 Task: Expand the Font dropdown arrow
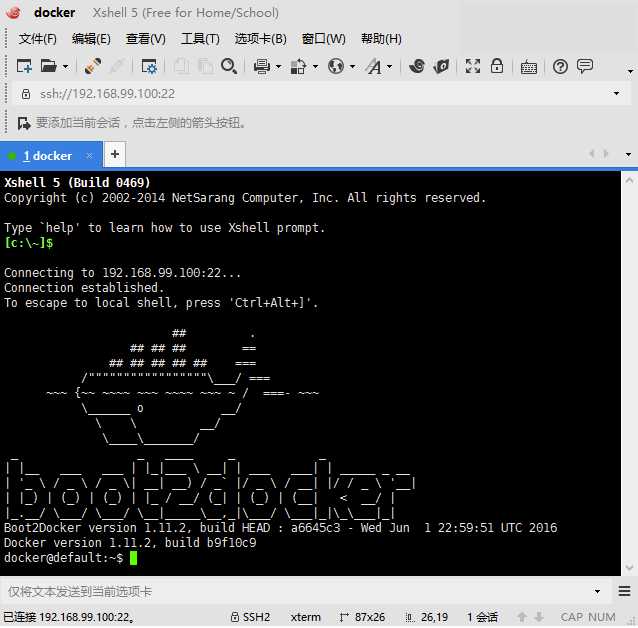tap(389, 67)
